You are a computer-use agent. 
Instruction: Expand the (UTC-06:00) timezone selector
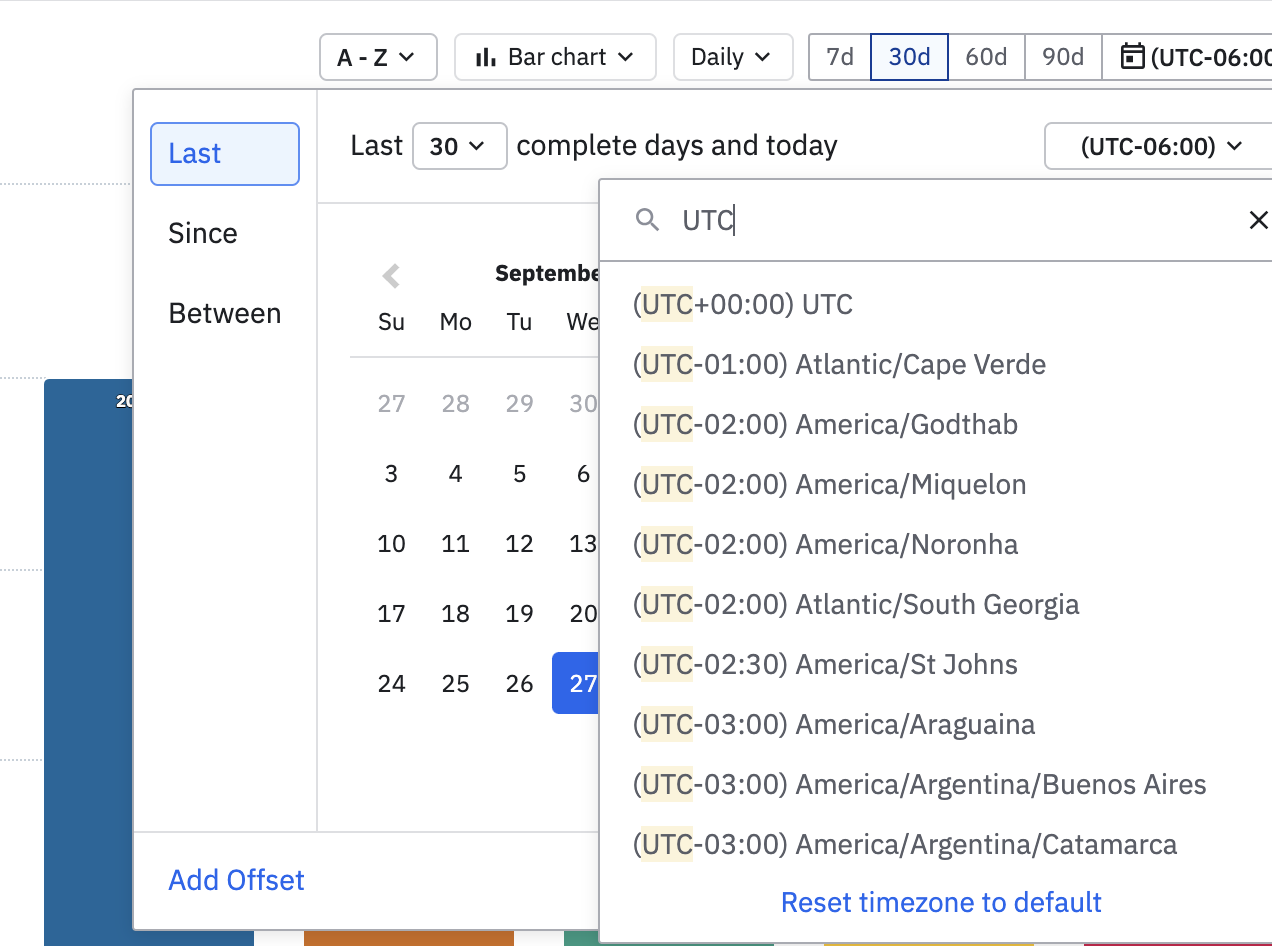[x=1160, y=146]
